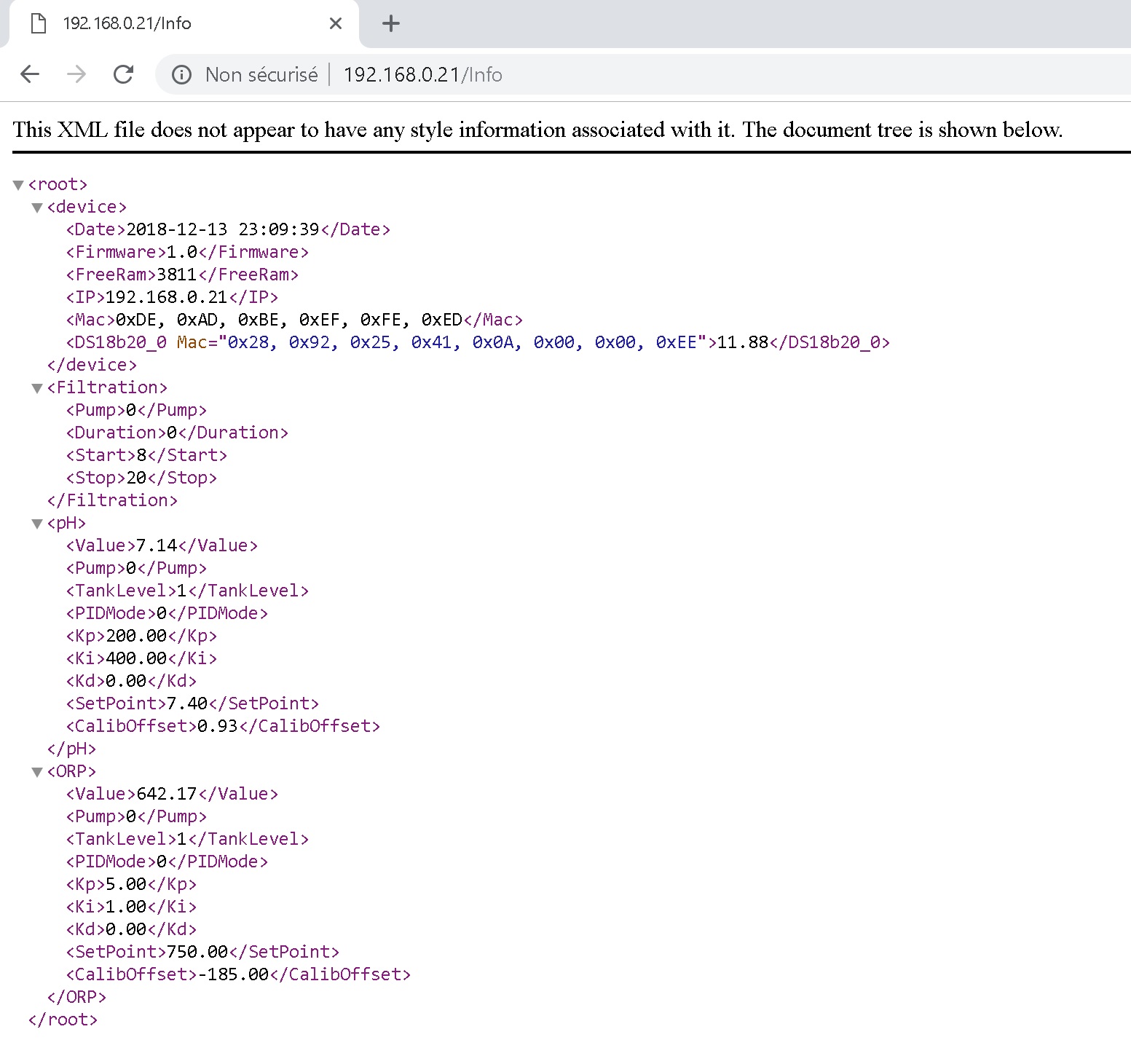Click the Mac line starting 0xDE, 0xAD
The width and height of the screenshot is (1131, 1064).
pos(294,320)
